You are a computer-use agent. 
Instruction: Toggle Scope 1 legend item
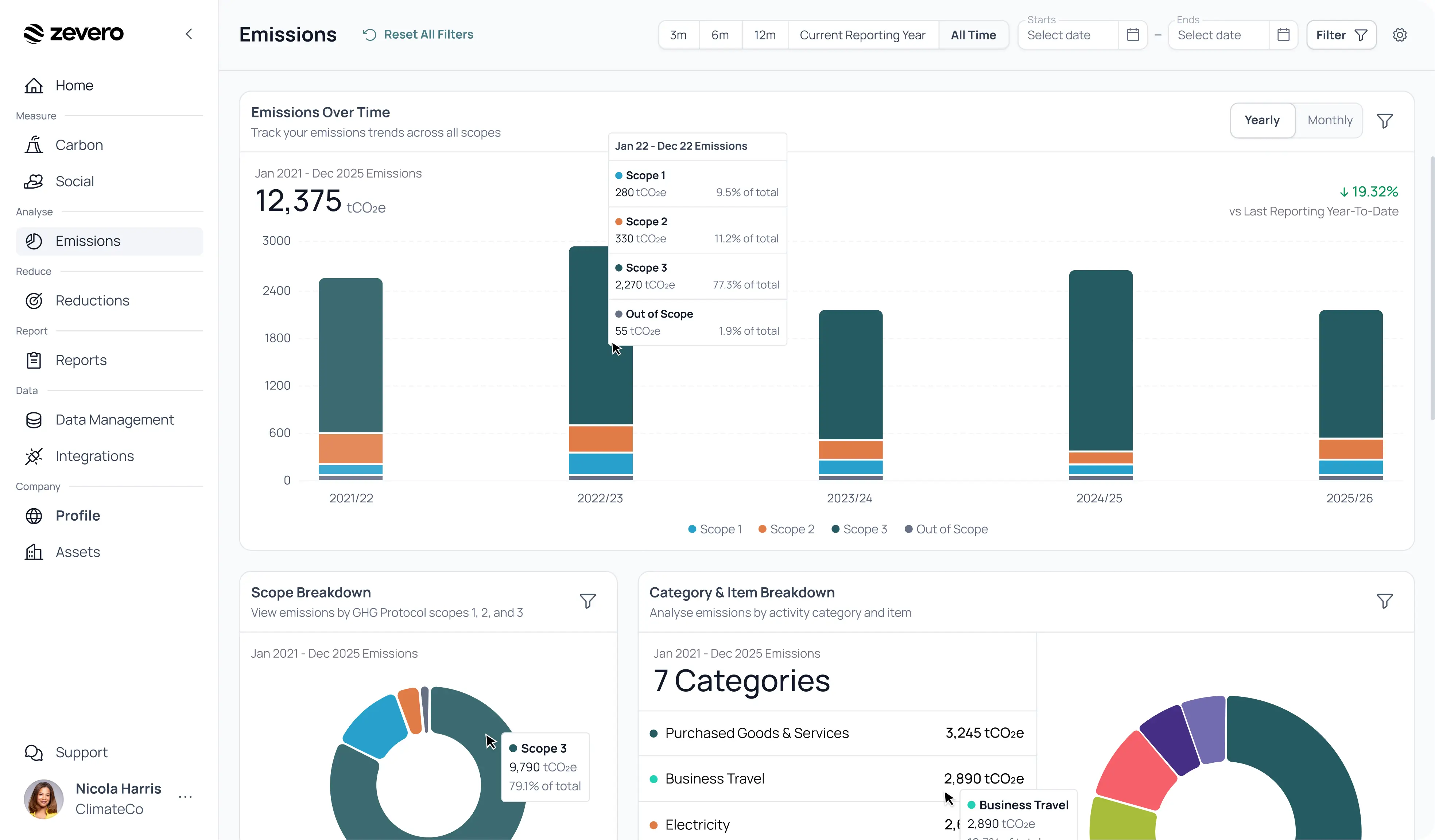click(x=715, y=530)
